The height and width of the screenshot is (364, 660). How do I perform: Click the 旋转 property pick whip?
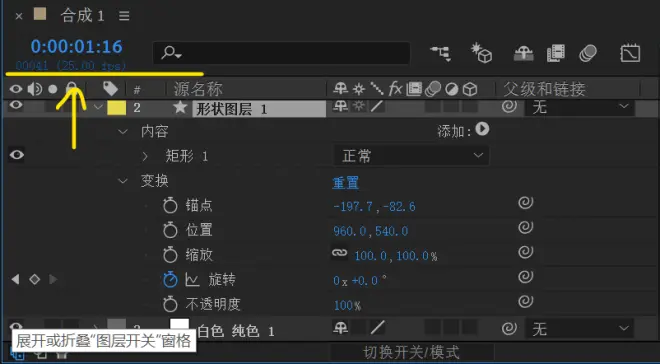pos(525,277)
